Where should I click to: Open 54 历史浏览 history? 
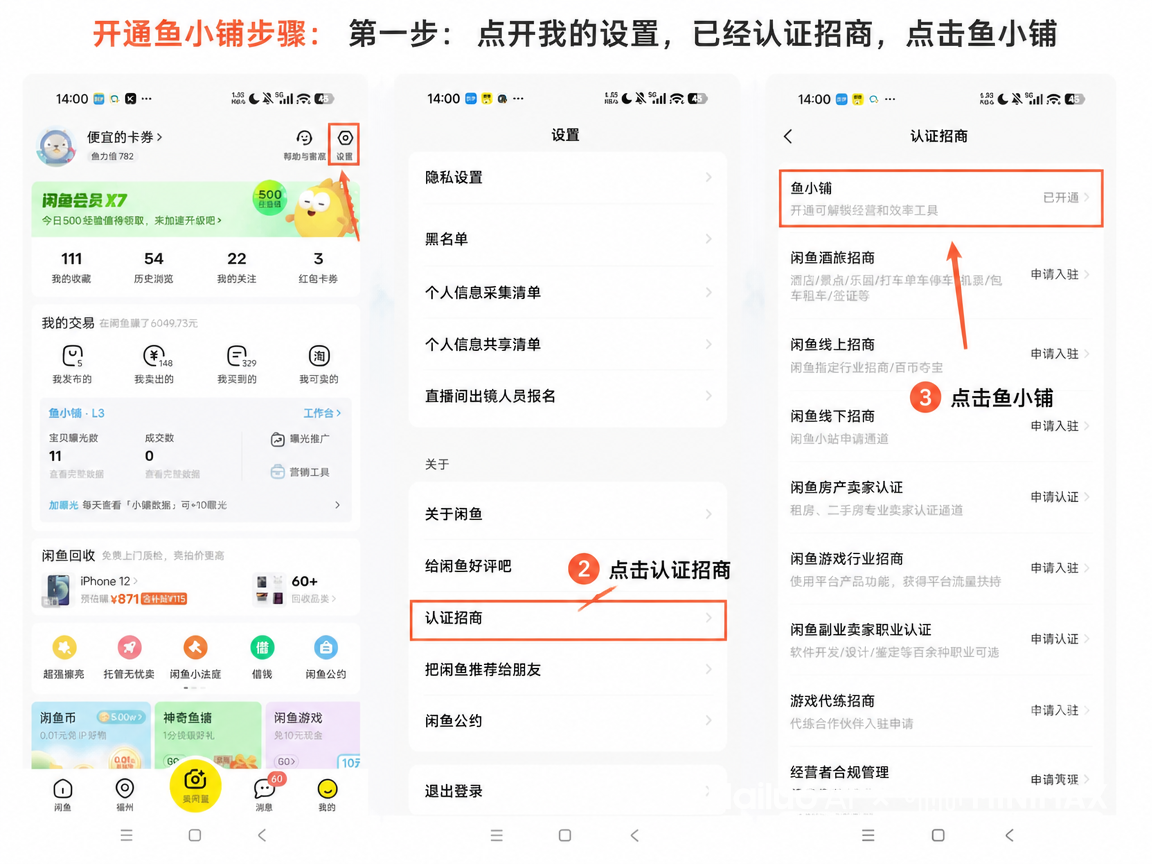tap(154, 267)
